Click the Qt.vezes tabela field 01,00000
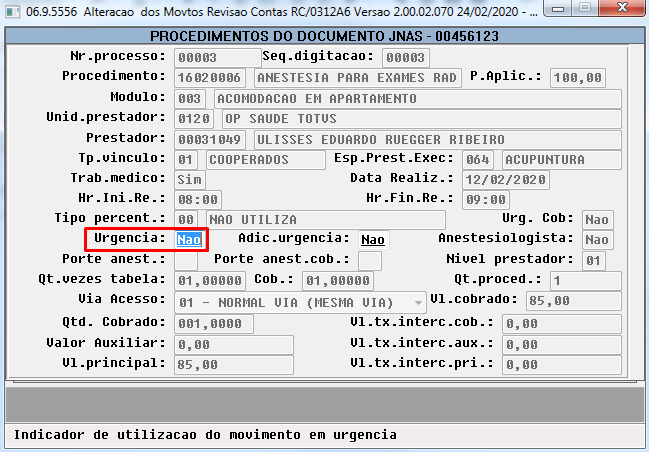Screen dimensions: 649x452 [x=210, y=281]
